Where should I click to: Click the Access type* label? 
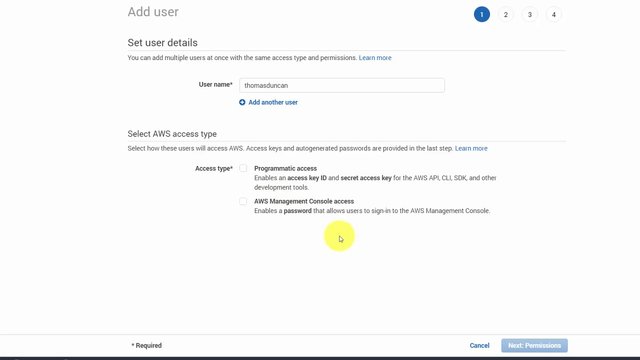click(x=214, y=168)
